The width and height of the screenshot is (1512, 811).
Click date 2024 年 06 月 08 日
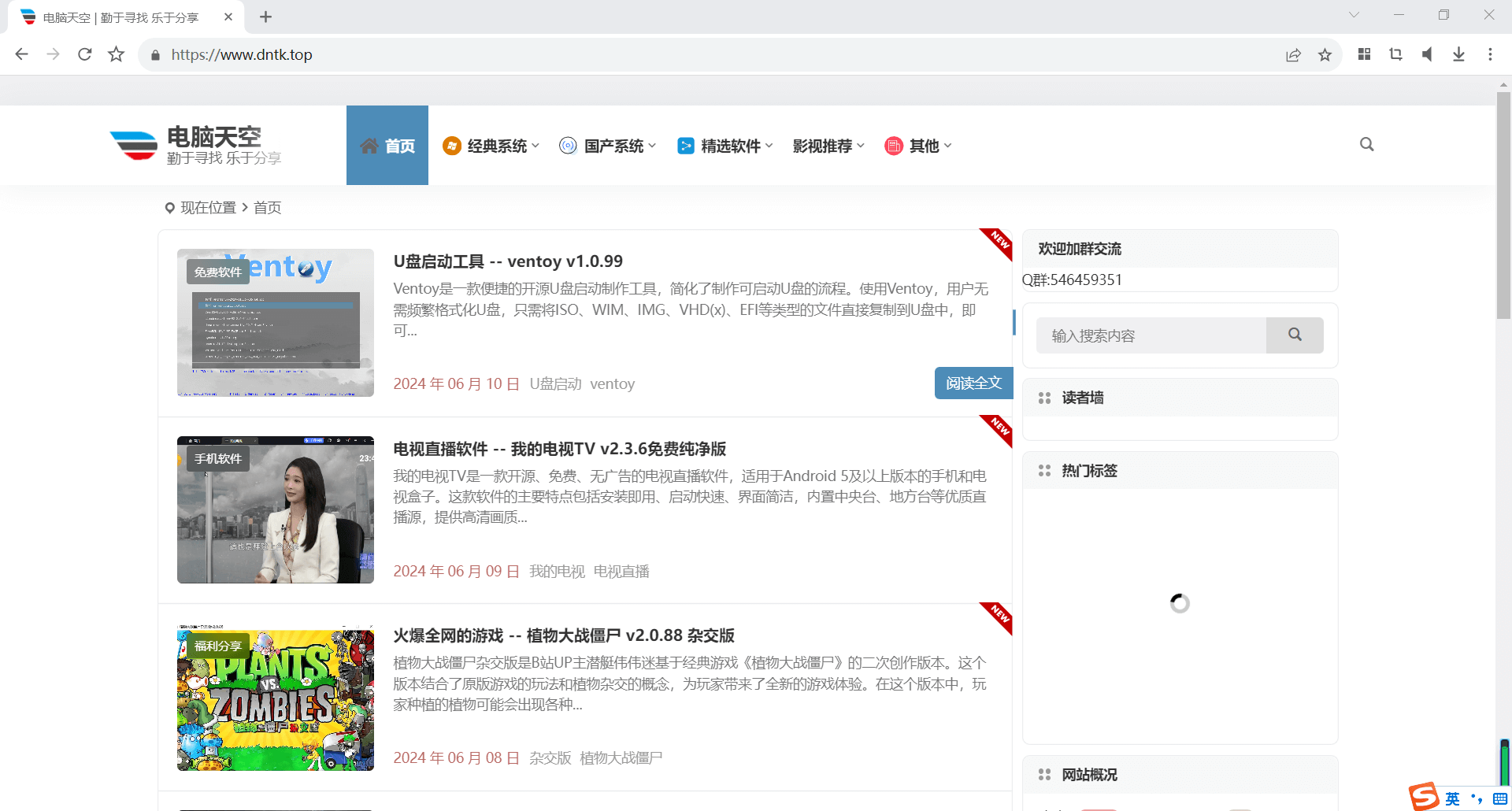pos(456,758)
